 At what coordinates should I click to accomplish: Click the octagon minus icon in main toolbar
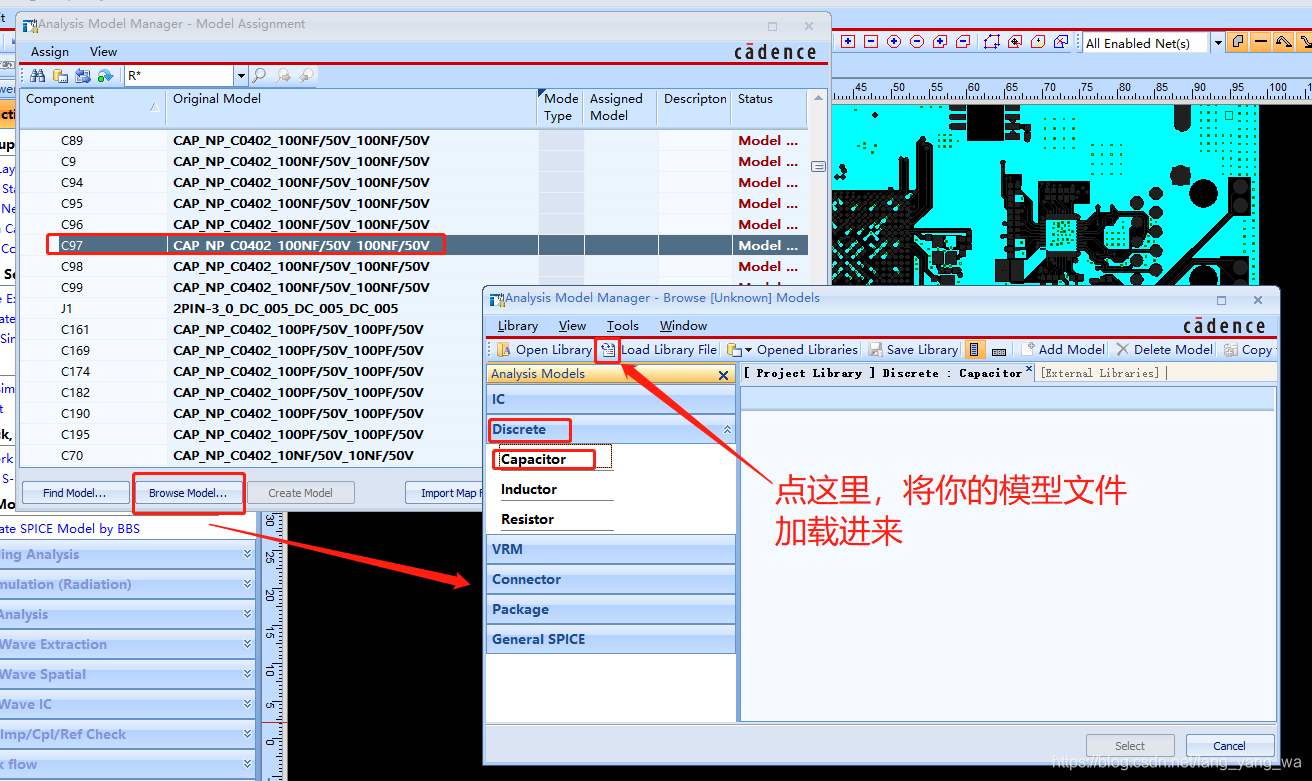coord(917,42)
